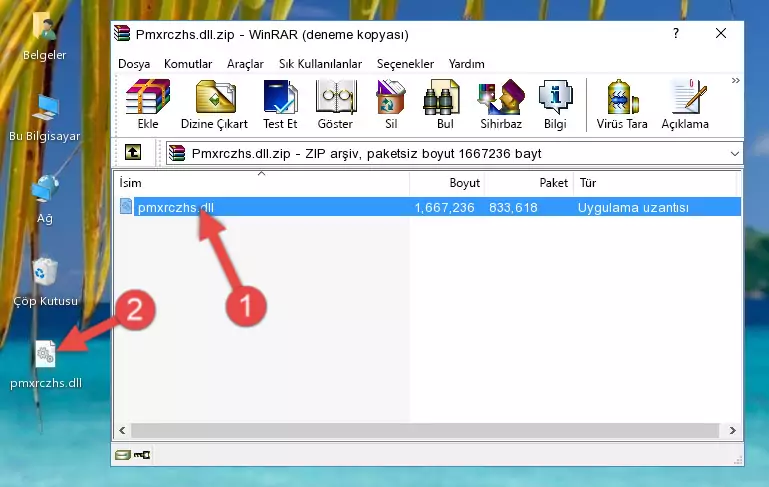Open the Göster view tool
Screen dimensions: 769x487
click(335, 104)
